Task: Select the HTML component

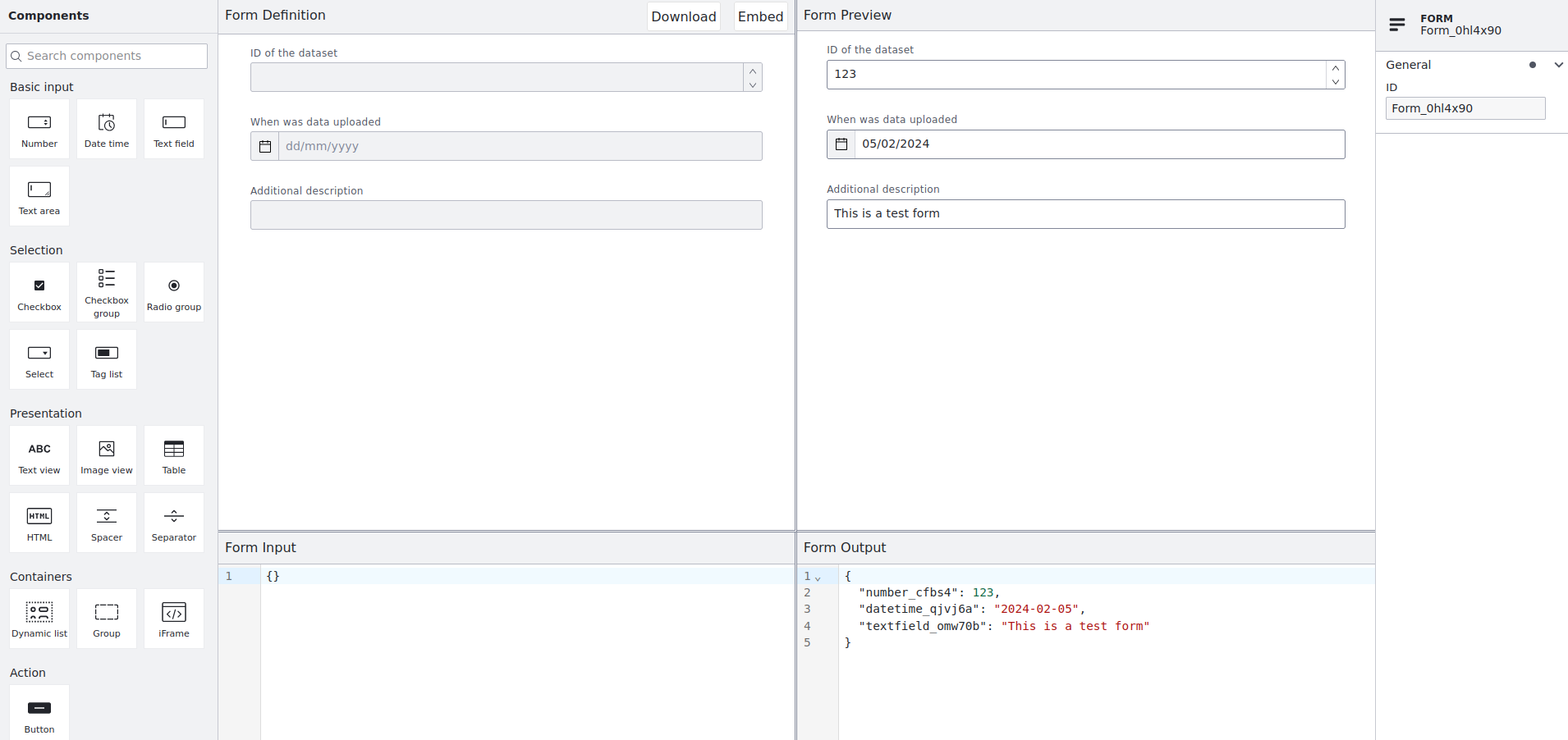Action: pos(39,523)
